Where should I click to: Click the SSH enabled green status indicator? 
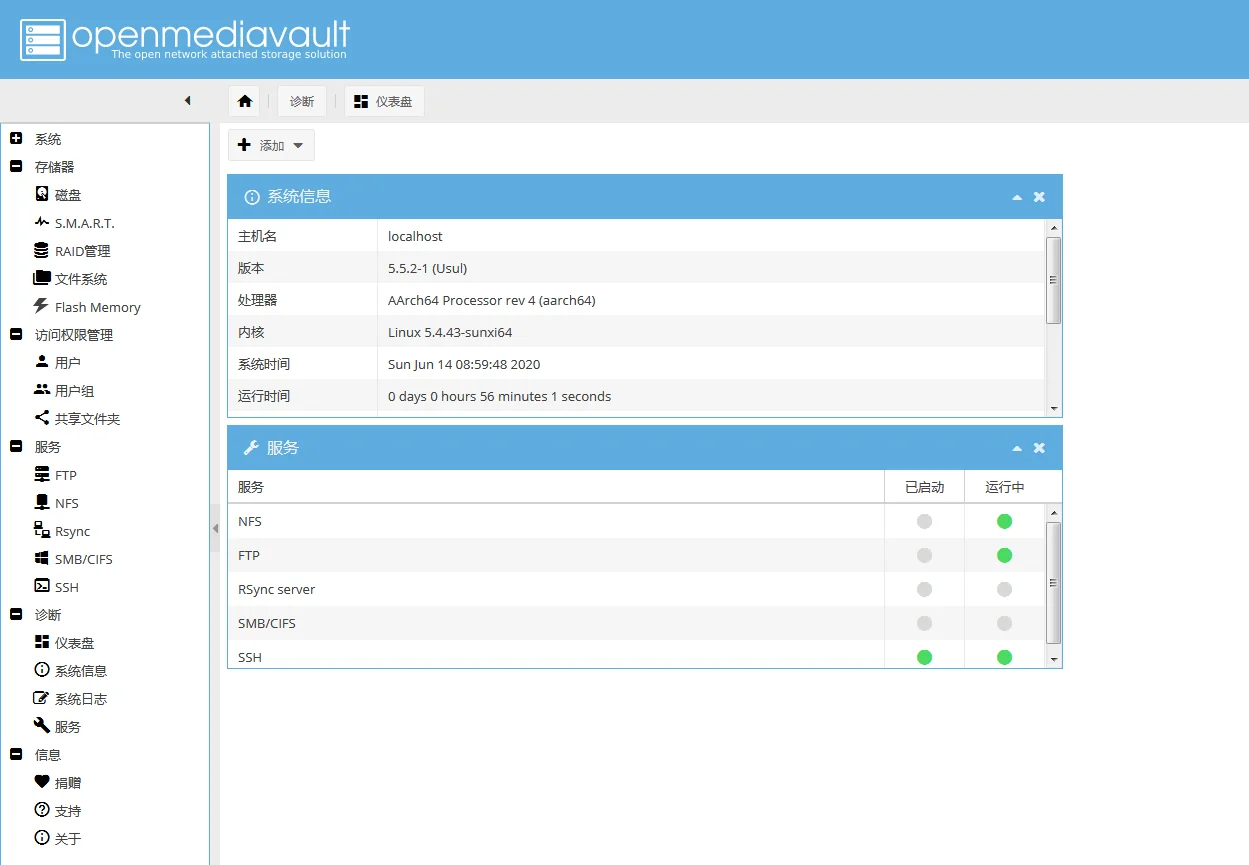point(924,657)
